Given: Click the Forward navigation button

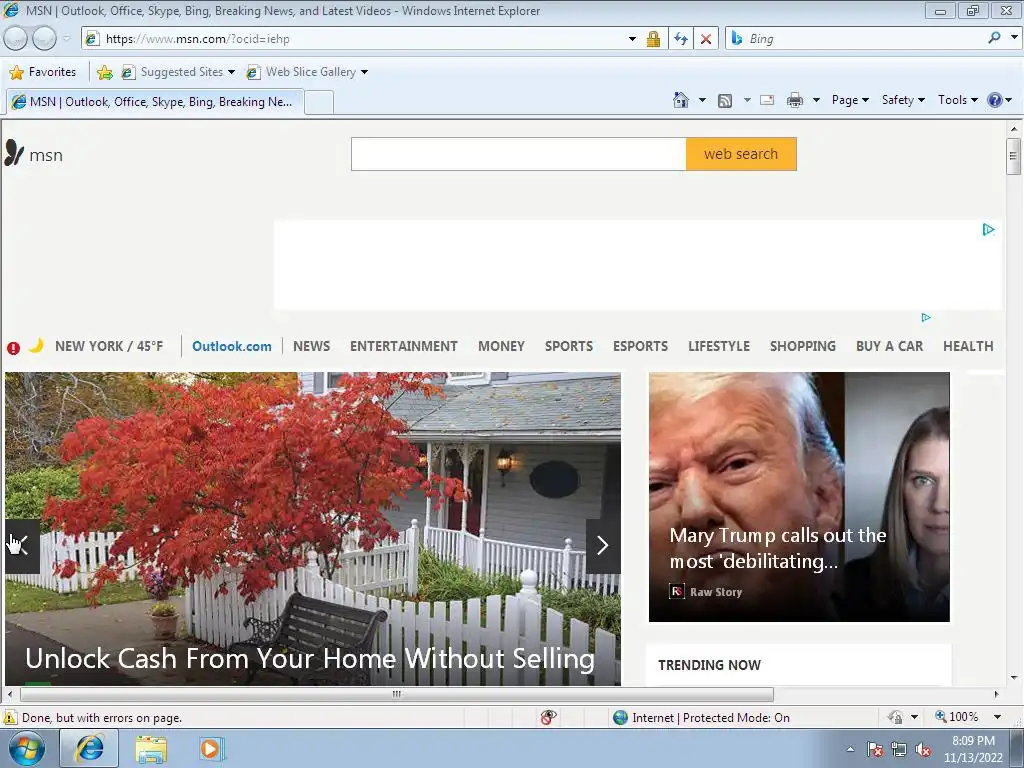Looking at the screenshot, I should (44, 39).
